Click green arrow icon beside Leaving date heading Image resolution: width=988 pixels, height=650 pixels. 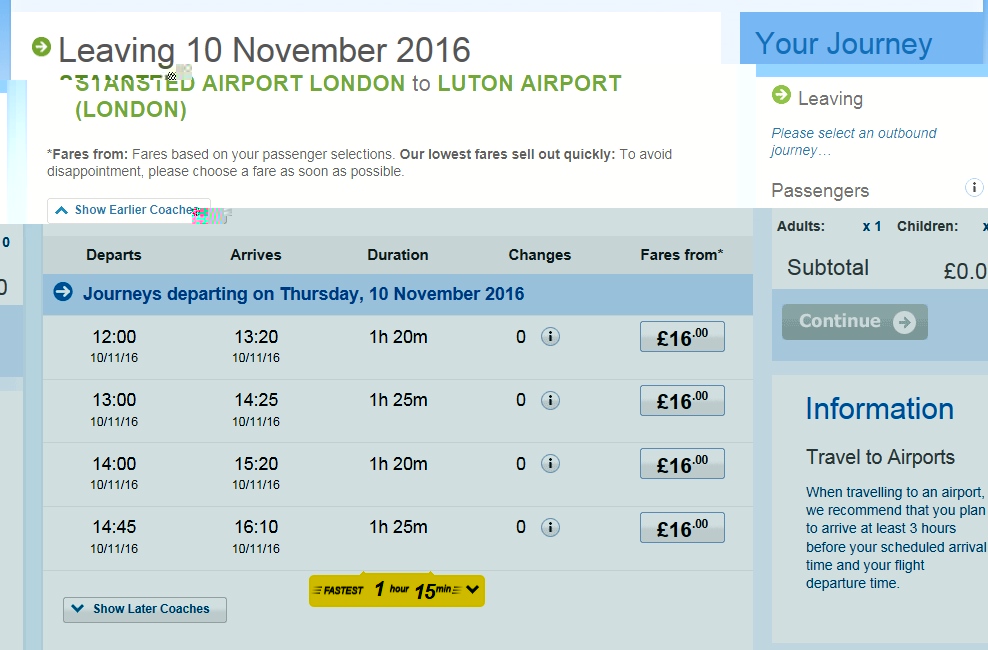tap(41, 46)
